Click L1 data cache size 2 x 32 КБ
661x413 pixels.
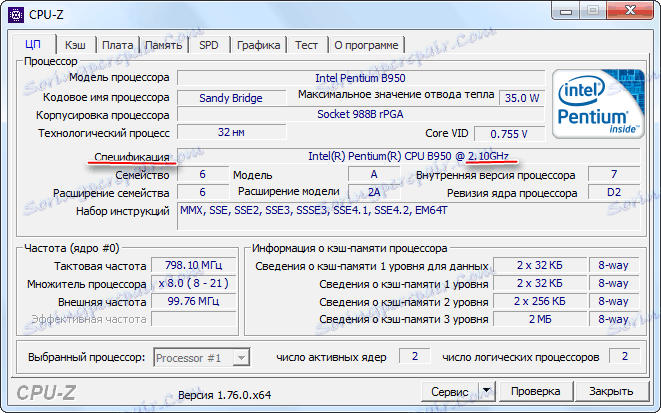coord(540,265)
